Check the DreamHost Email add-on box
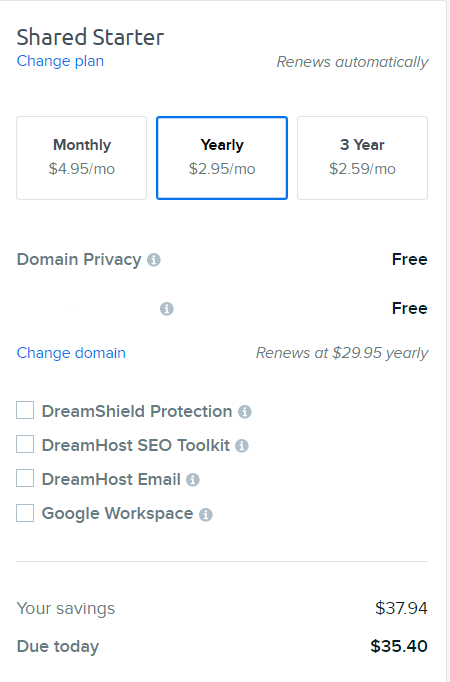This screenshot has height=682, width=450. coord(25,478)
